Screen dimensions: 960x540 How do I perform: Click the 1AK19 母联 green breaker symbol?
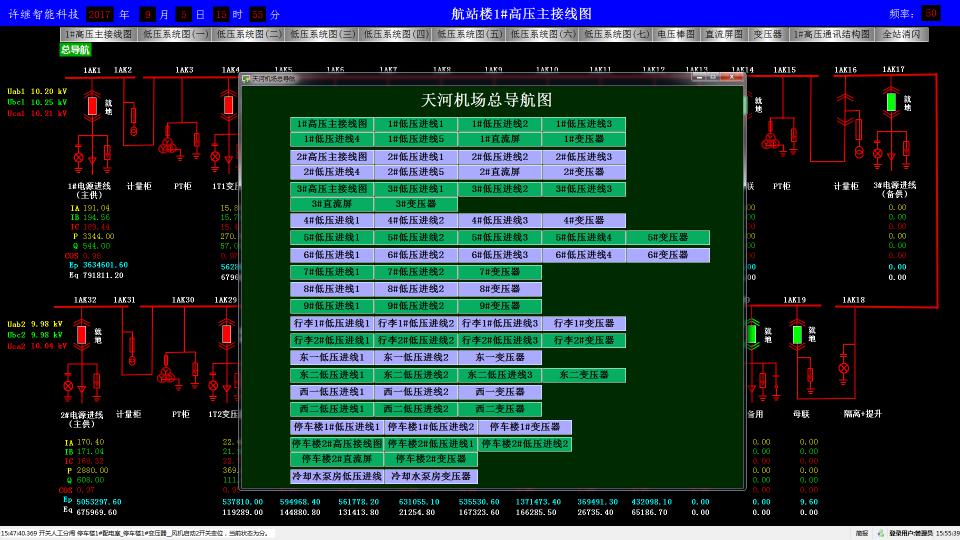click(x=797, y=333)
